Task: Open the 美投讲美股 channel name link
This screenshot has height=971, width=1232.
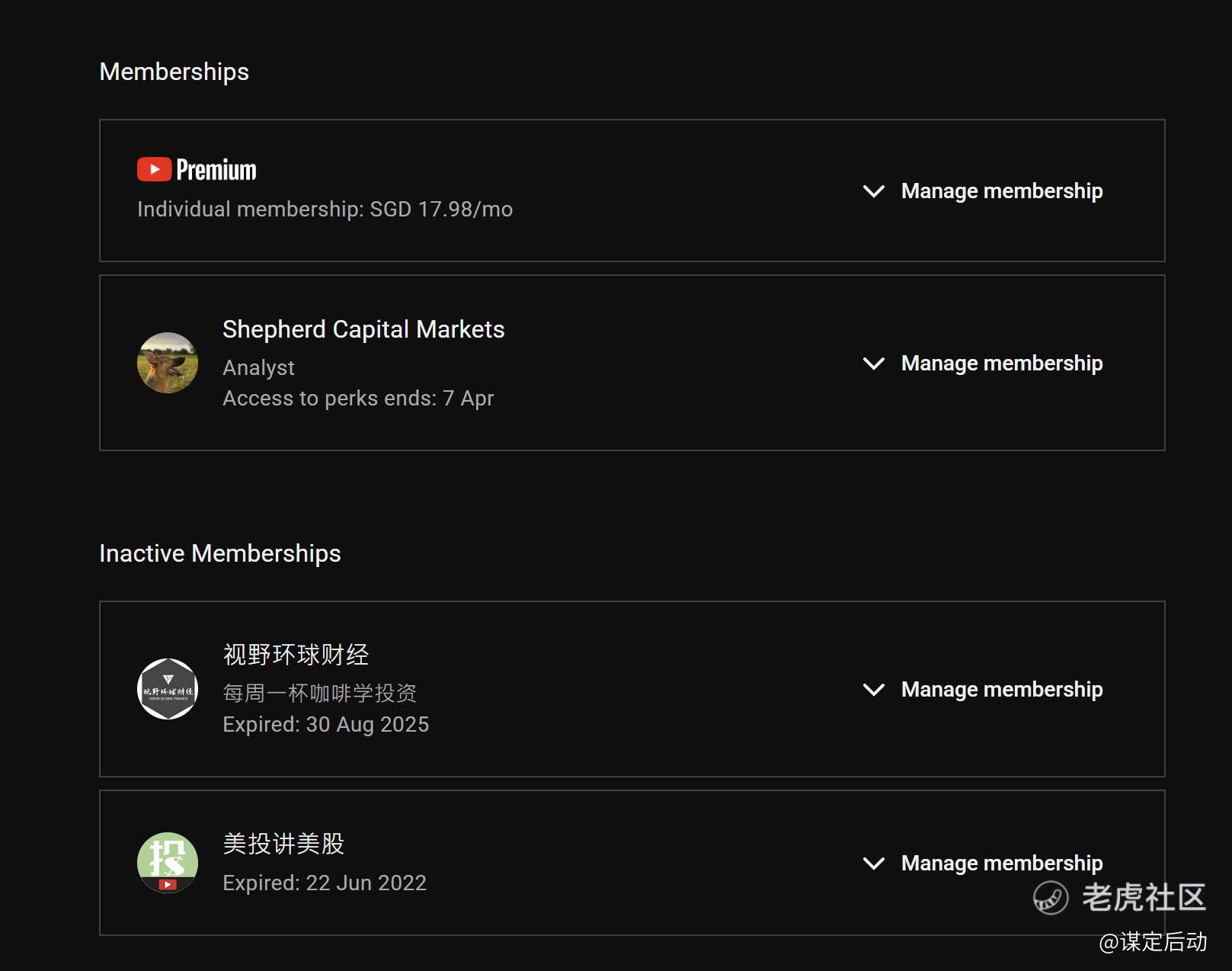Action: click(x=283, y=844)
